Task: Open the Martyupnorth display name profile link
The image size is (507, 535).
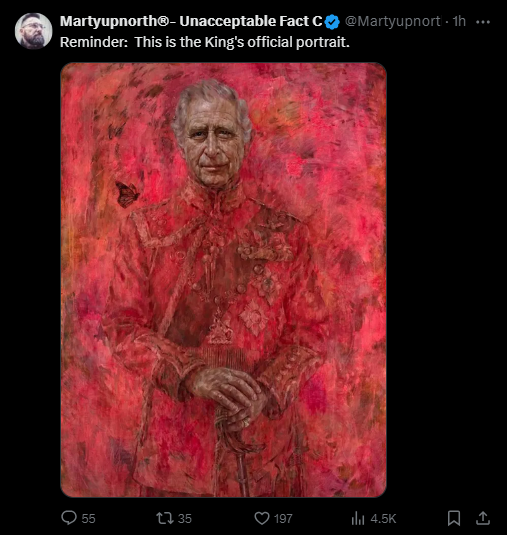Action: (191, 21)
